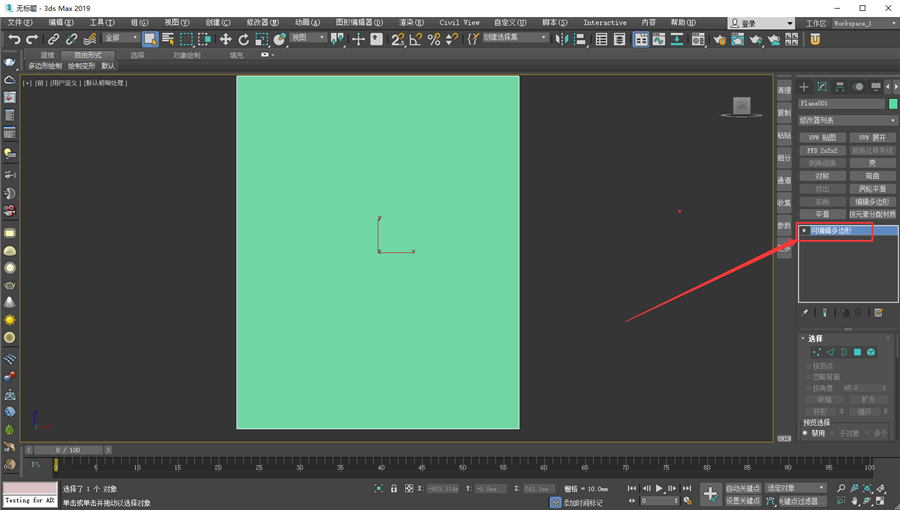
Task: Open the 登录 sign-in dropdown
Action: 761,24
